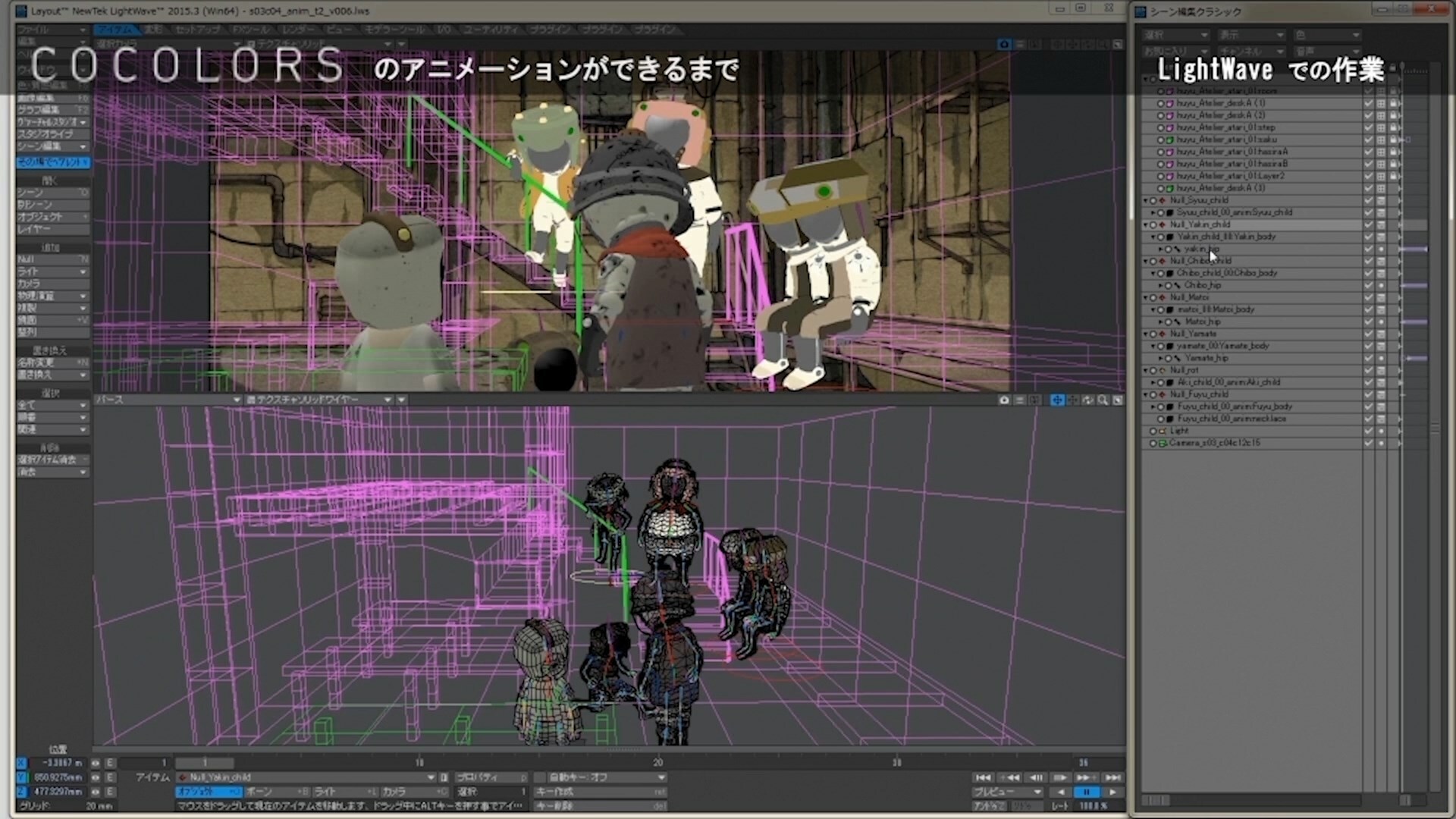Viewport: 1456px width, 819px height.
Task: Click frame 20 on the timeline slider
Action: (x=657, y=762)
